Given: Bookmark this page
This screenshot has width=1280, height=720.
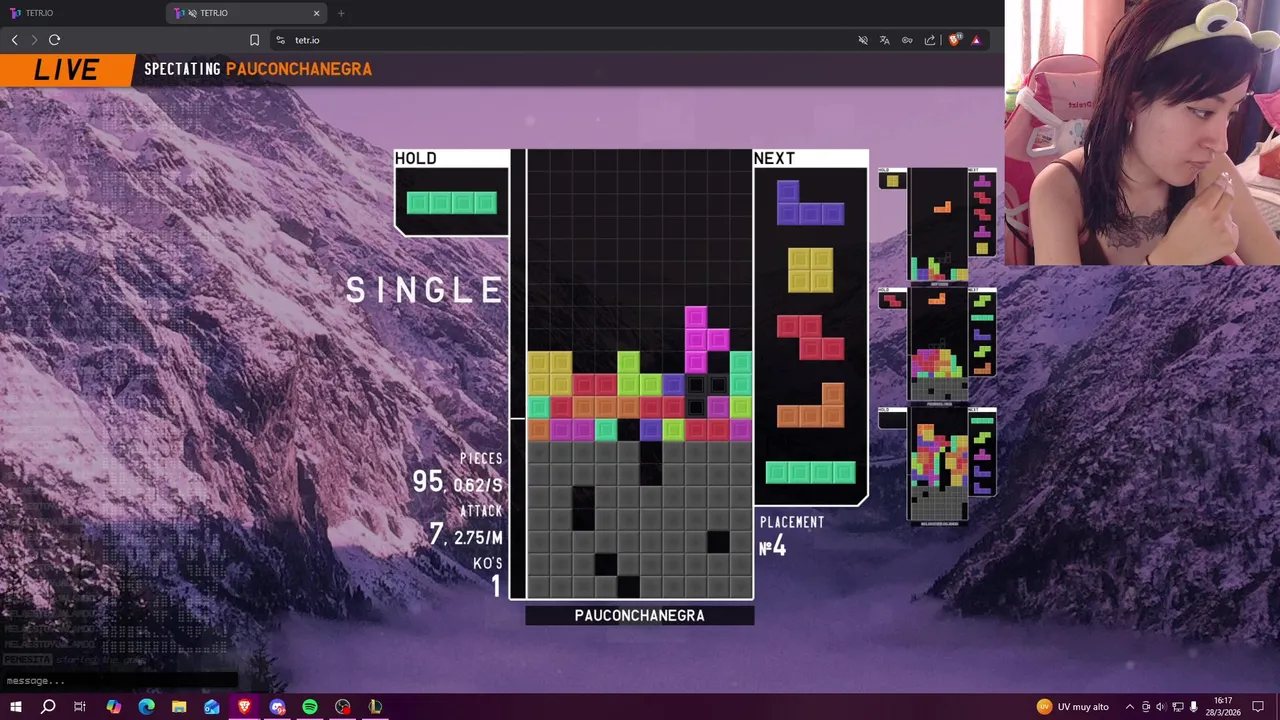Looking at the screenshot, I should 254,40.
